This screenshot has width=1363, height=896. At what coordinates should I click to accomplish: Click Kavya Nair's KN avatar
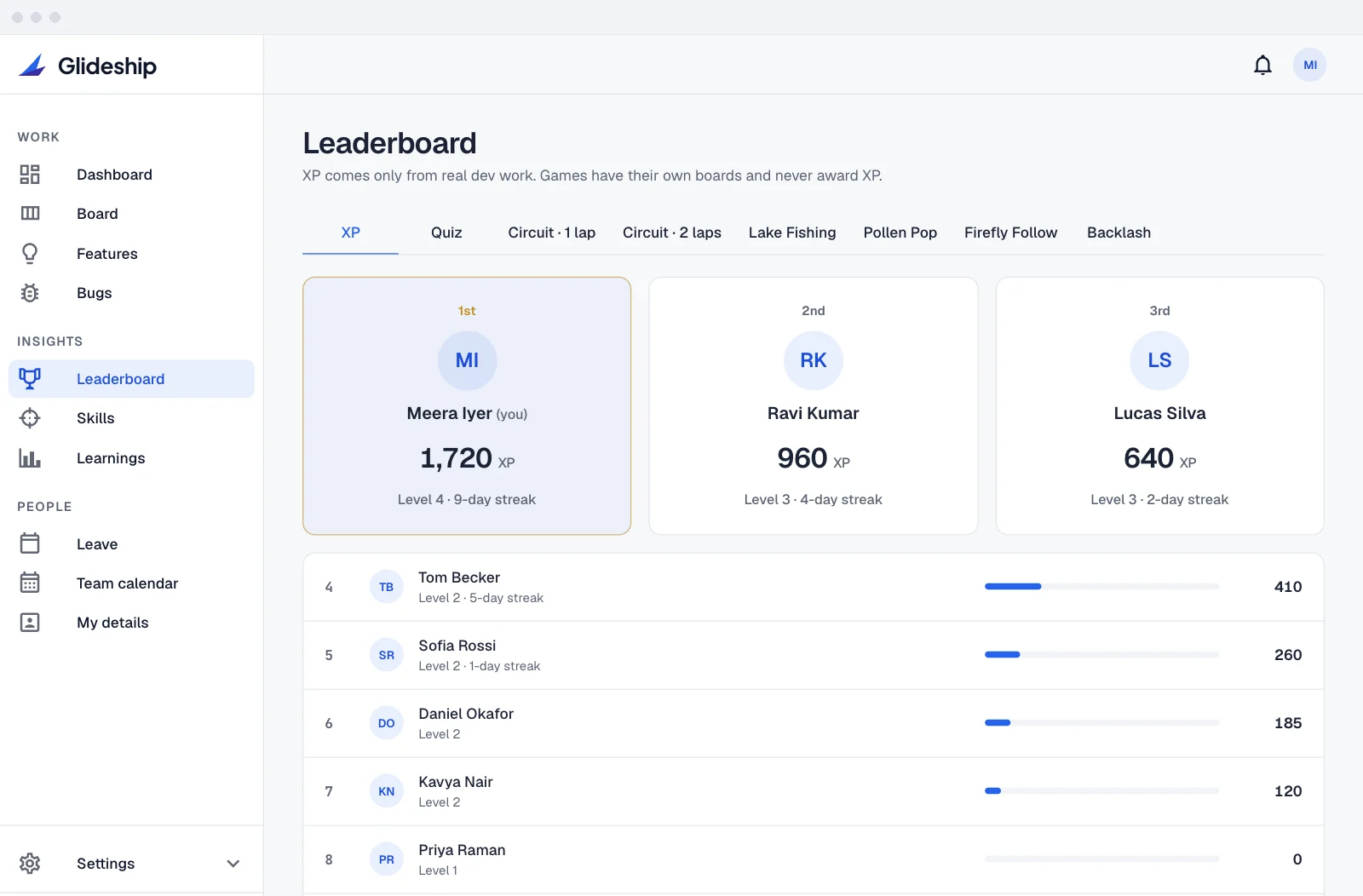click(386, 791)
